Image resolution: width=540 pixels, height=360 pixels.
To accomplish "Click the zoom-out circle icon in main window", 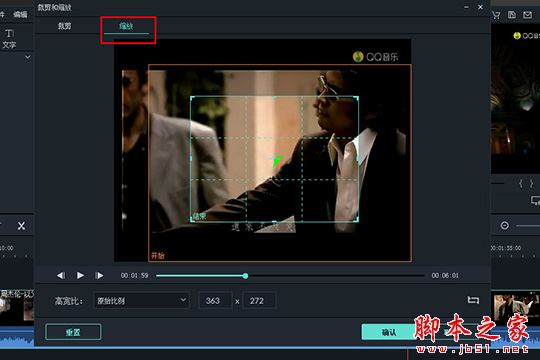I will (x=505, y=226).
